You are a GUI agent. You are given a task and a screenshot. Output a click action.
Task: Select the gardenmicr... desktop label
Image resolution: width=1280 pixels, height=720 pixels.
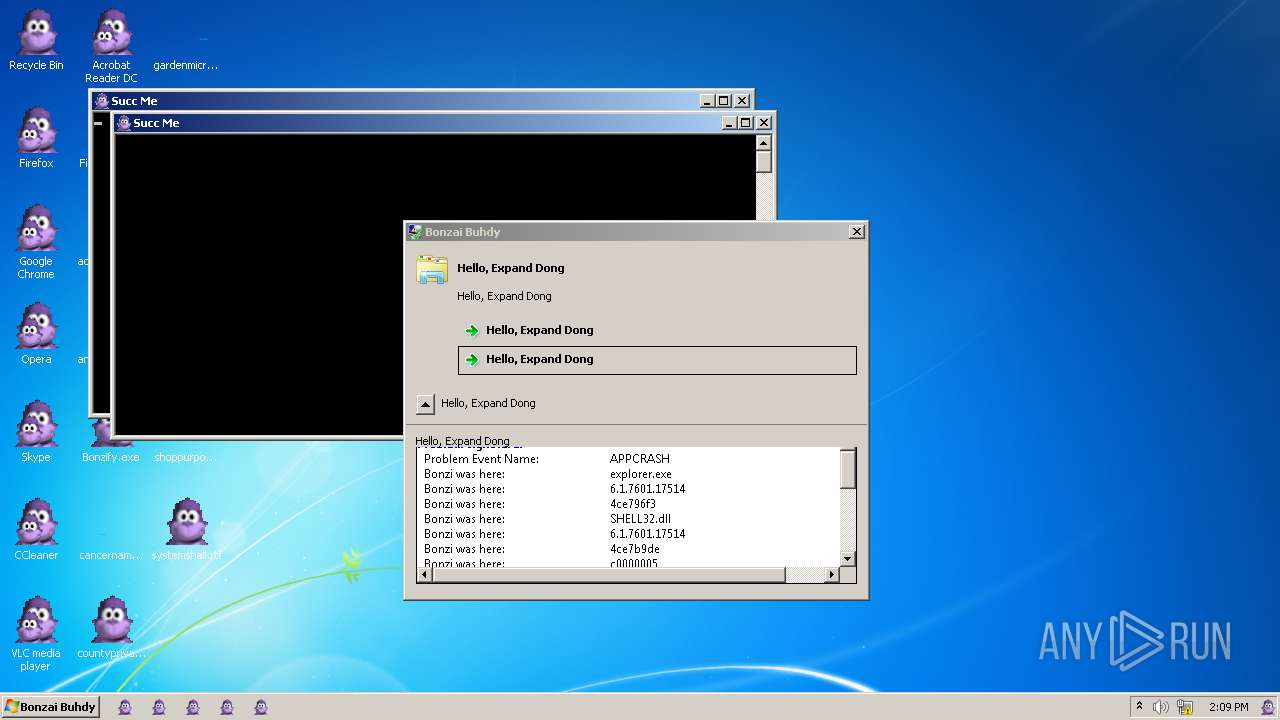coord(186,65)
